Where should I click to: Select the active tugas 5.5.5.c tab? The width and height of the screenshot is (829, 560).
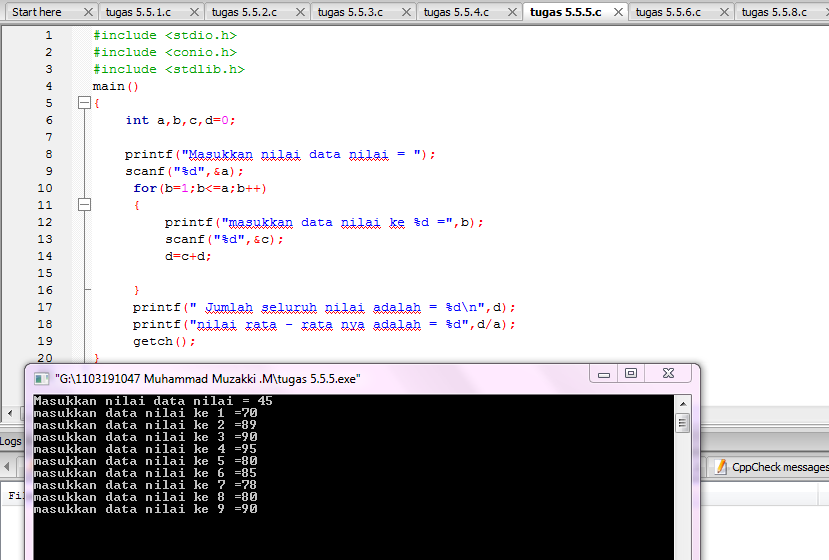click(x=566, y=12)
